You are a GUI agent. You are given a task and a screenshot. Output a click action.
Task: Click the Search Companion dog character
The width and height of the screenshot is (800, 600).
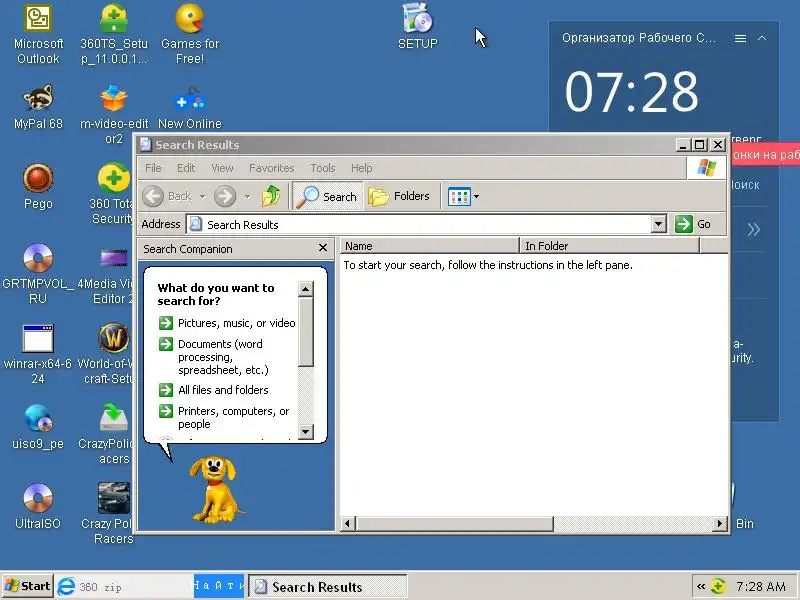click(215, 490)
